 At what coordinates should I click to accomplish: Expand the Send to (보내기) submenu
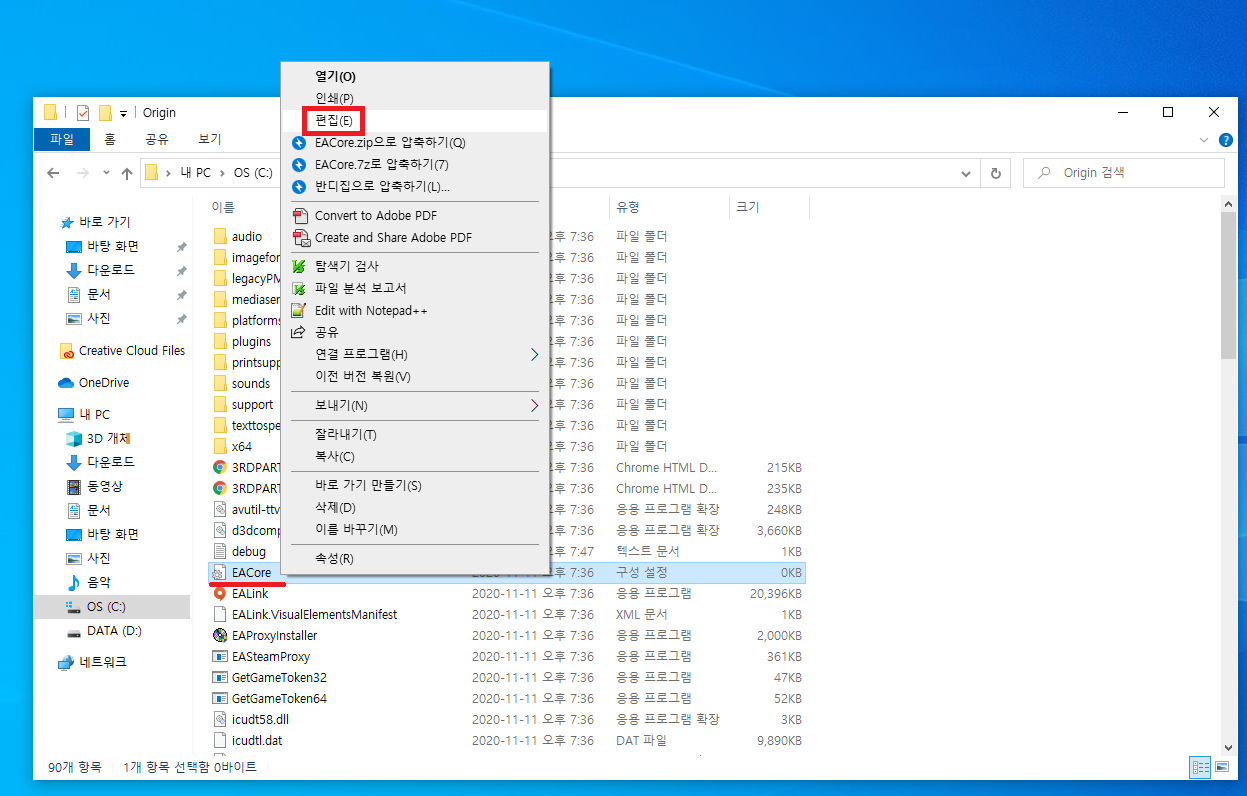click(415, 405)
